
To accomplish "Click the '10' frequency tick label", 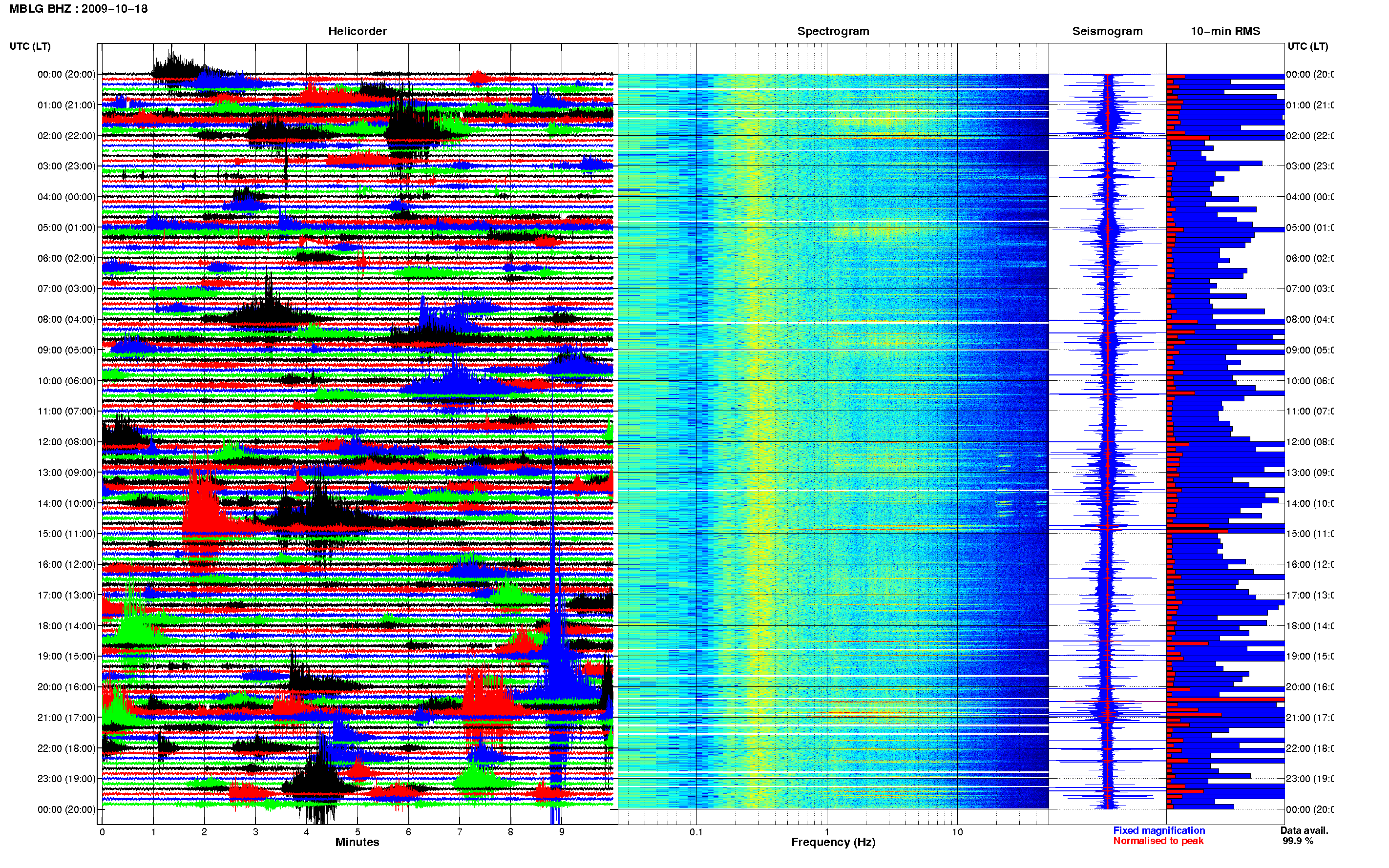I will (x=957, y=831).
